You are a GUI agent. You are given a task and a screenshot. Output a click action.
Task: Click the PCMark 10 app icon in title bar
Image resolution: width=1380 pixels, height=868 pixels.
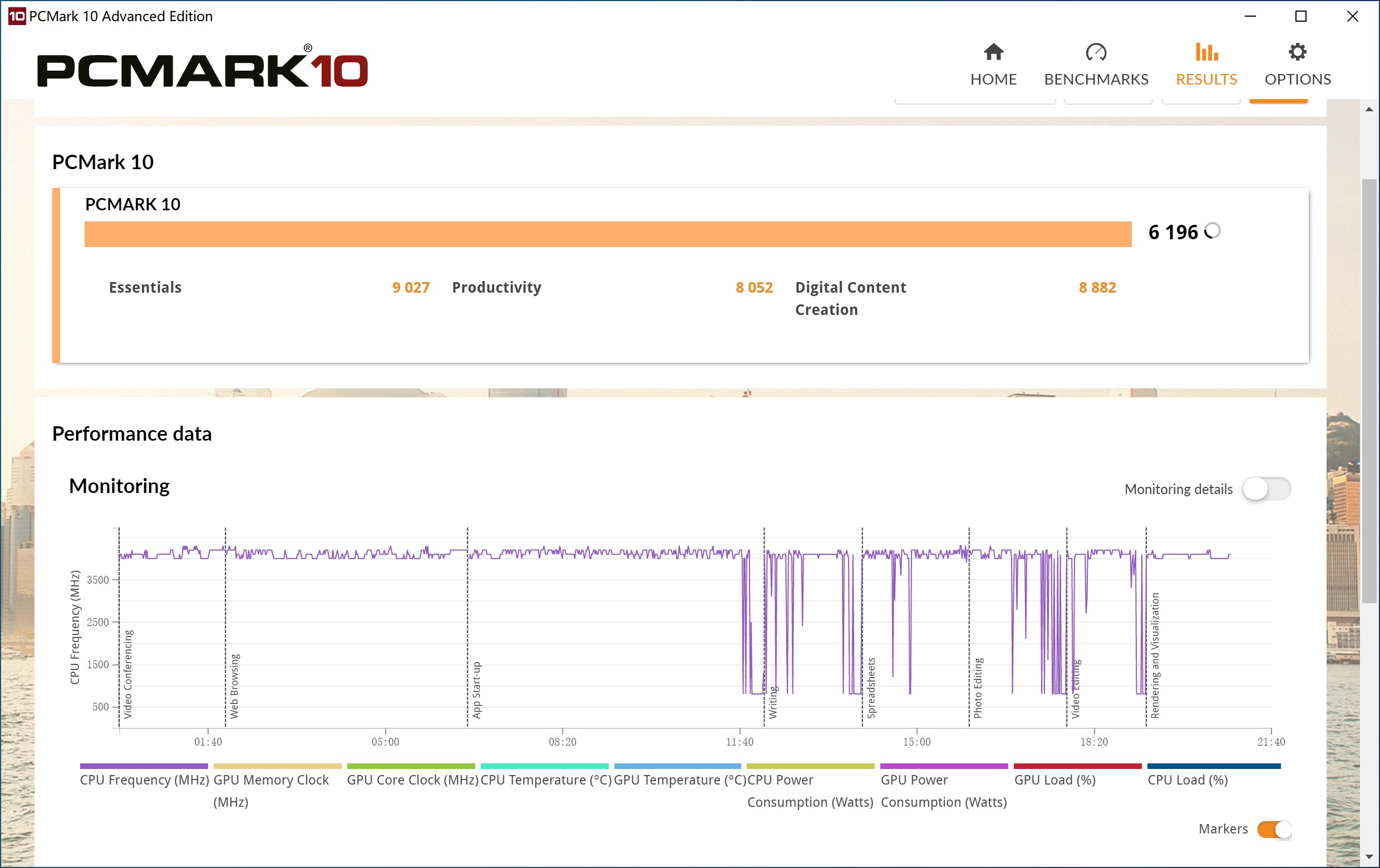[17, 16]
